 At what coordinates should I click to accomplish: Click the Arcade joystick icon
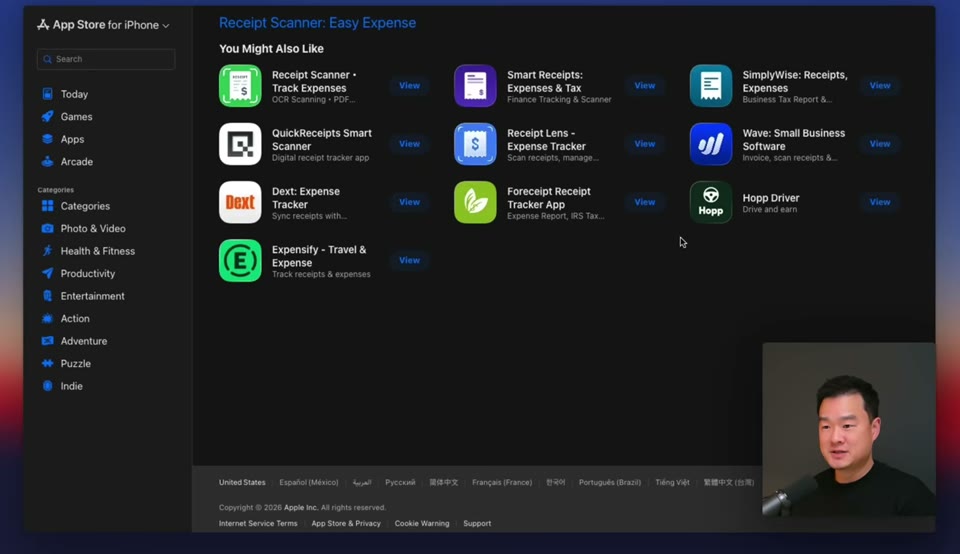47,162
